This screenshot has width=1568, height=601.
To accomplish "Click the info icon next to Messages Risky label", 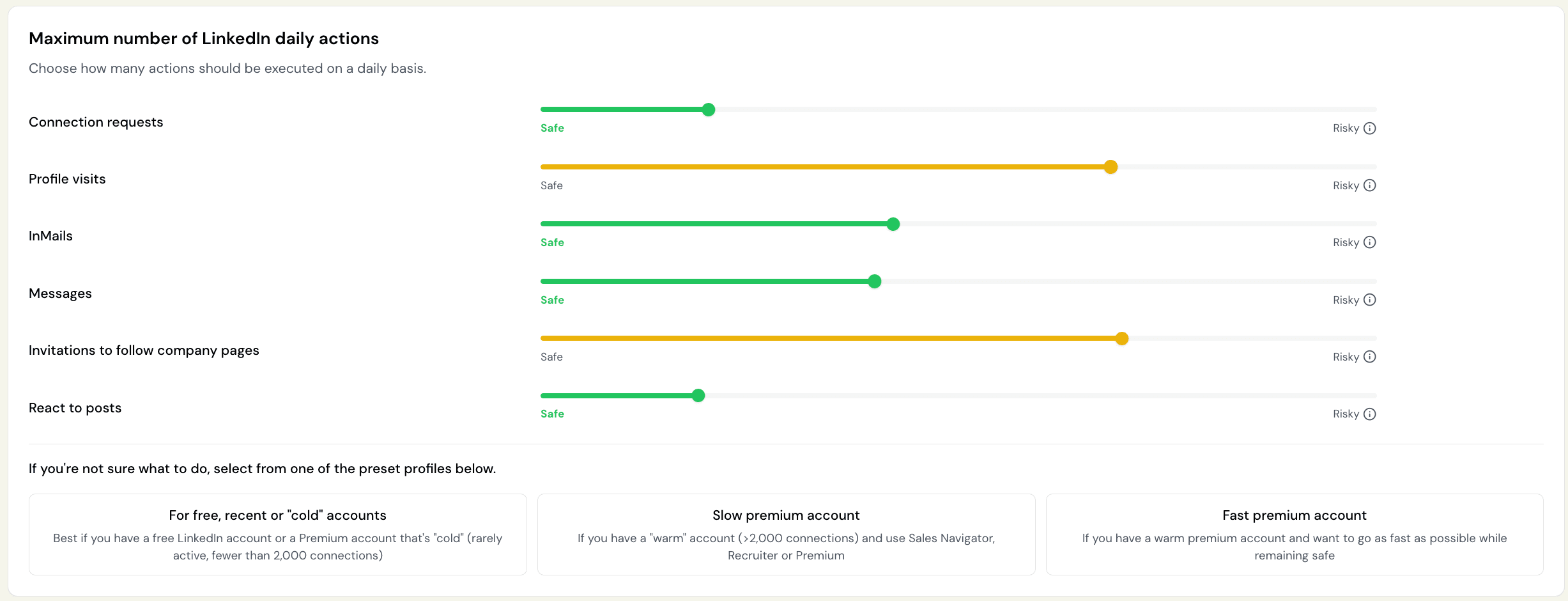I will [x=1369, y=299].
